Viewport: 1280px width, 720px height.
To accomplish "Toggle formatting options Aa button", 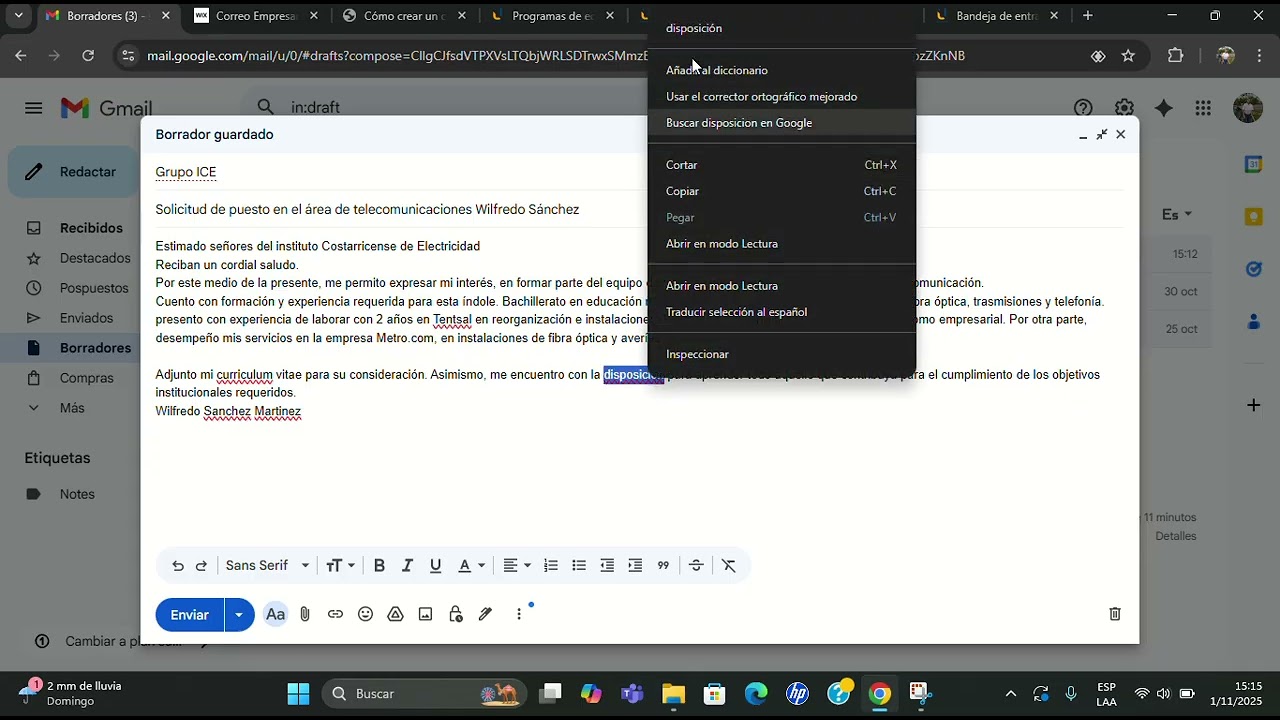I will click(275, 614).
